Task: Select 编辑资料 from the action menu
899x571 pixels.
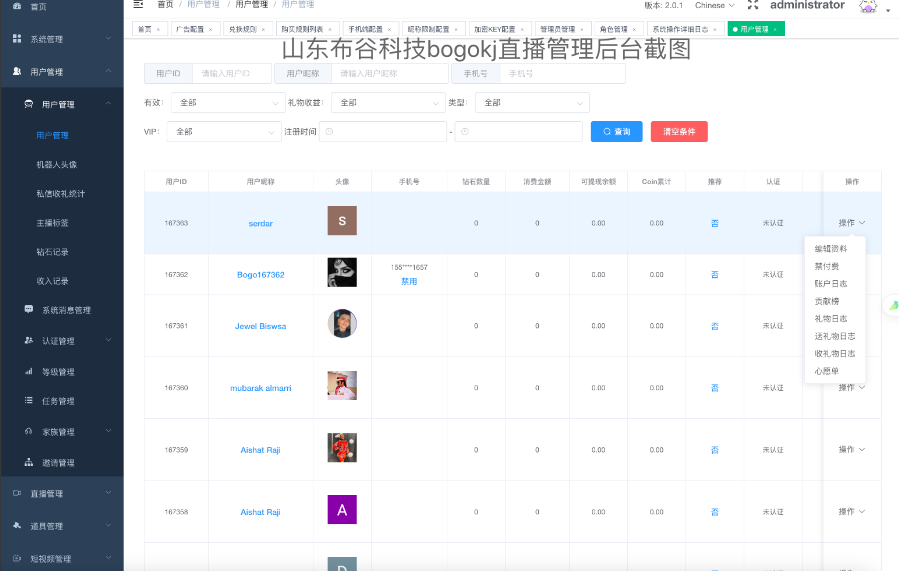Action: 831,248
